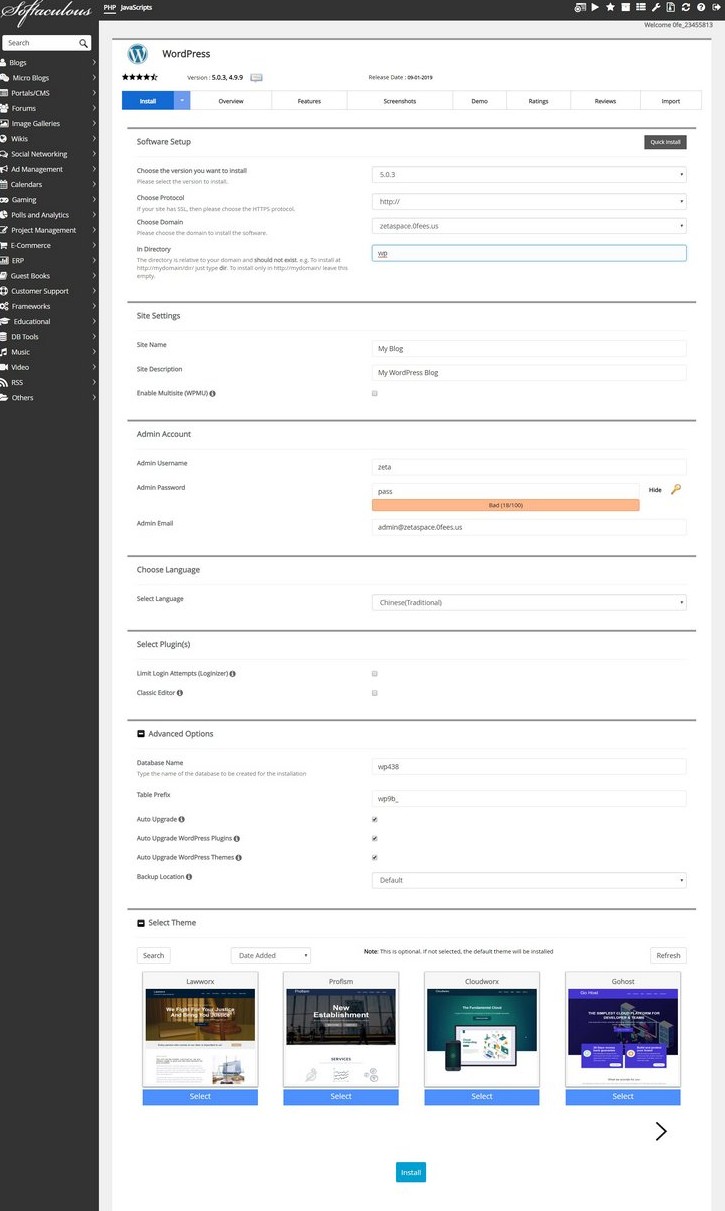Click the random password key icon
Viewport: 725px width, 1211px height.
click(676, 490)
